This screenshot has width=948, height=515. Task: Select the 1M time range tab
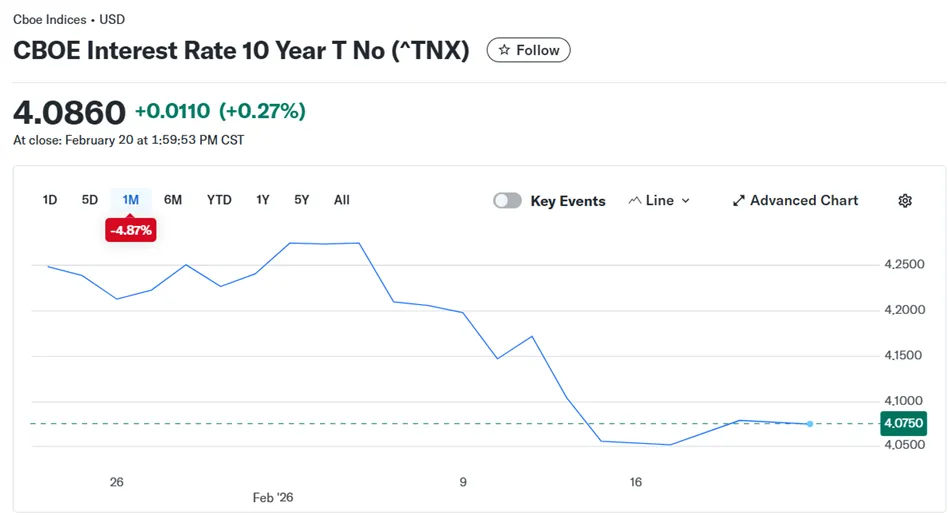point(130,200)
